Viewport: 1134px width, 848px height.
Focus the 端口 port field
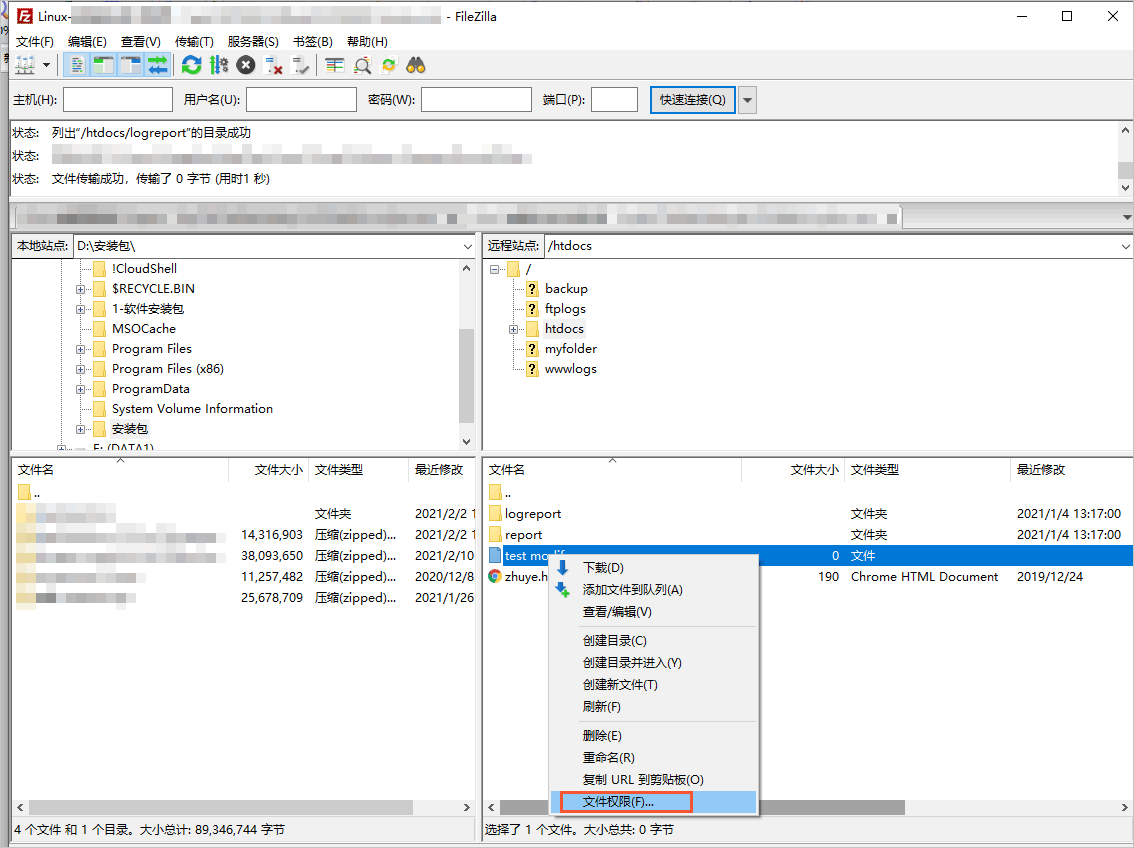coord(614,100)
